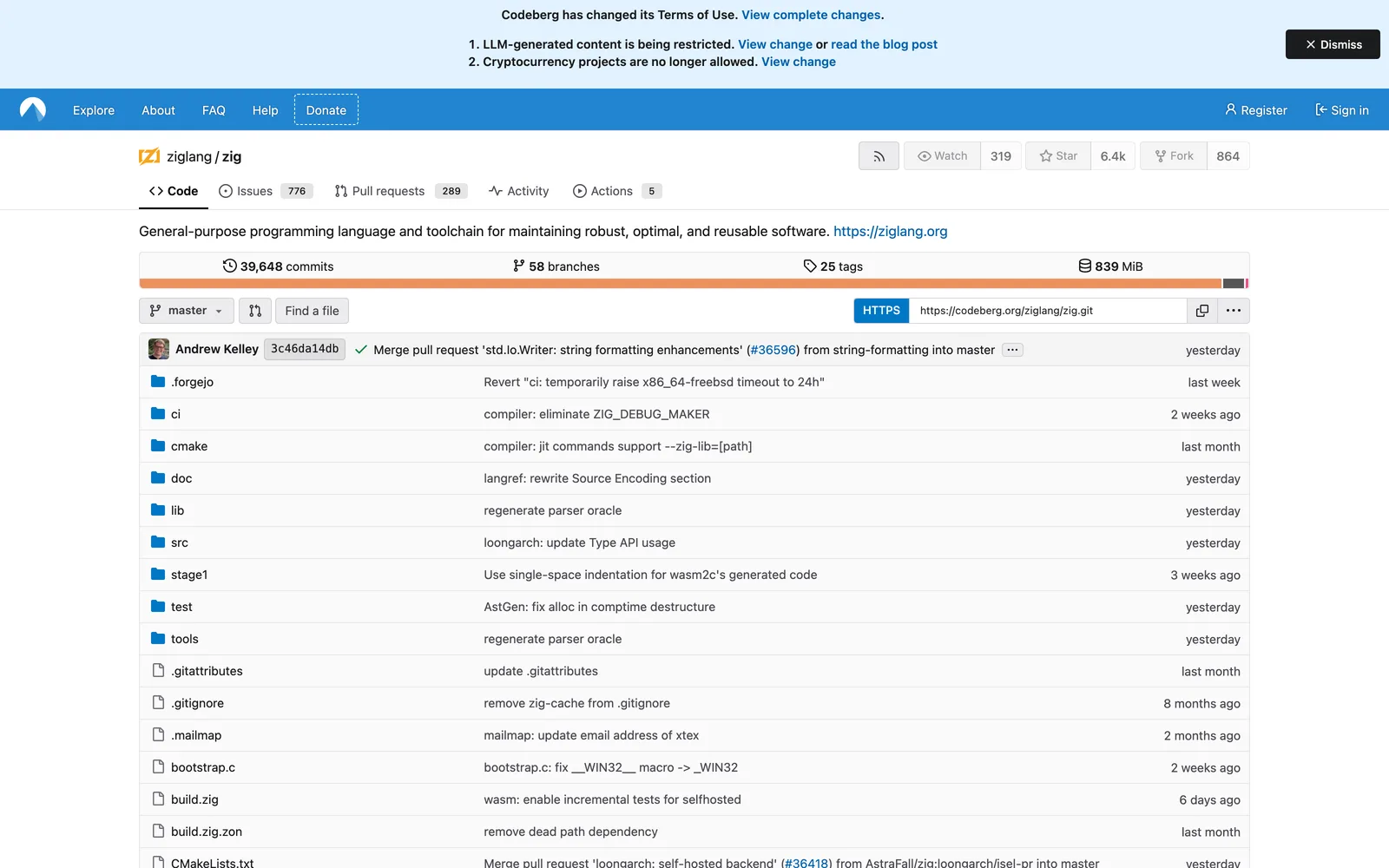The height and width of the screenshot is (868, 1389).
Task: Go to the Activity tab
Action: click(x=519, y=191)
